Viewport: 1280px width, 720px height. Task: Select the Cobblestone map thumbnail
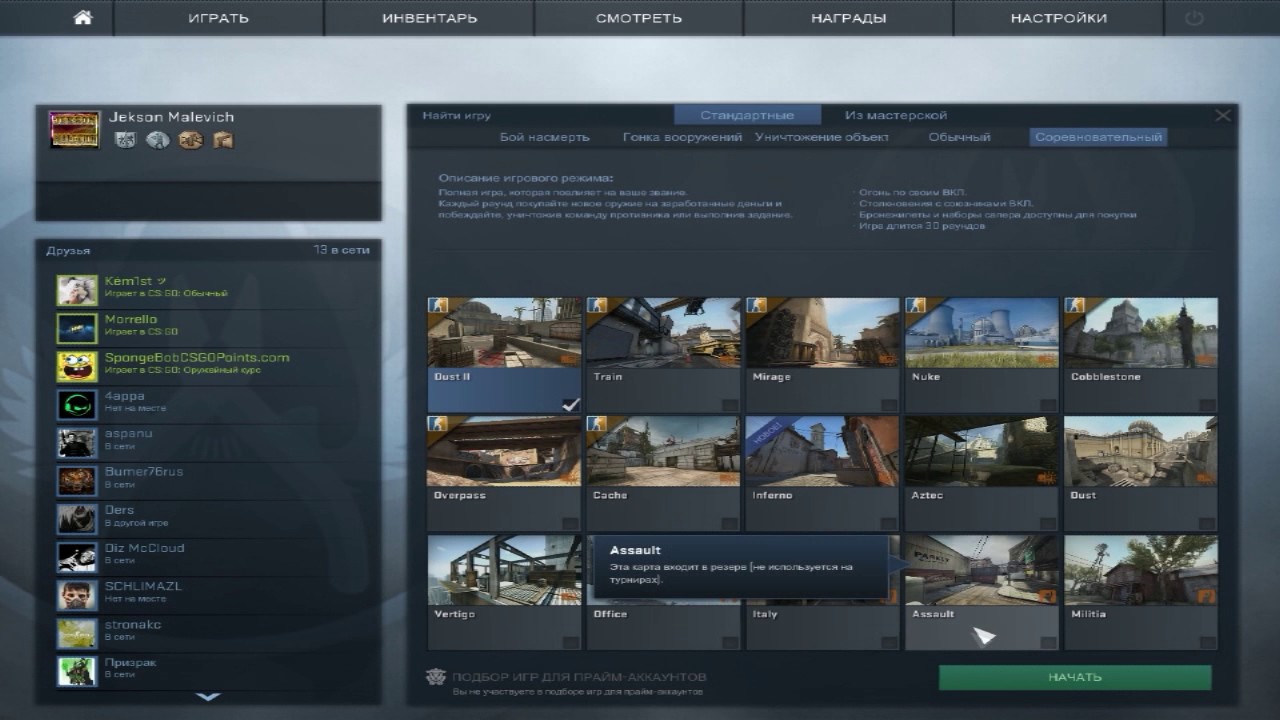coord(1141,333)
